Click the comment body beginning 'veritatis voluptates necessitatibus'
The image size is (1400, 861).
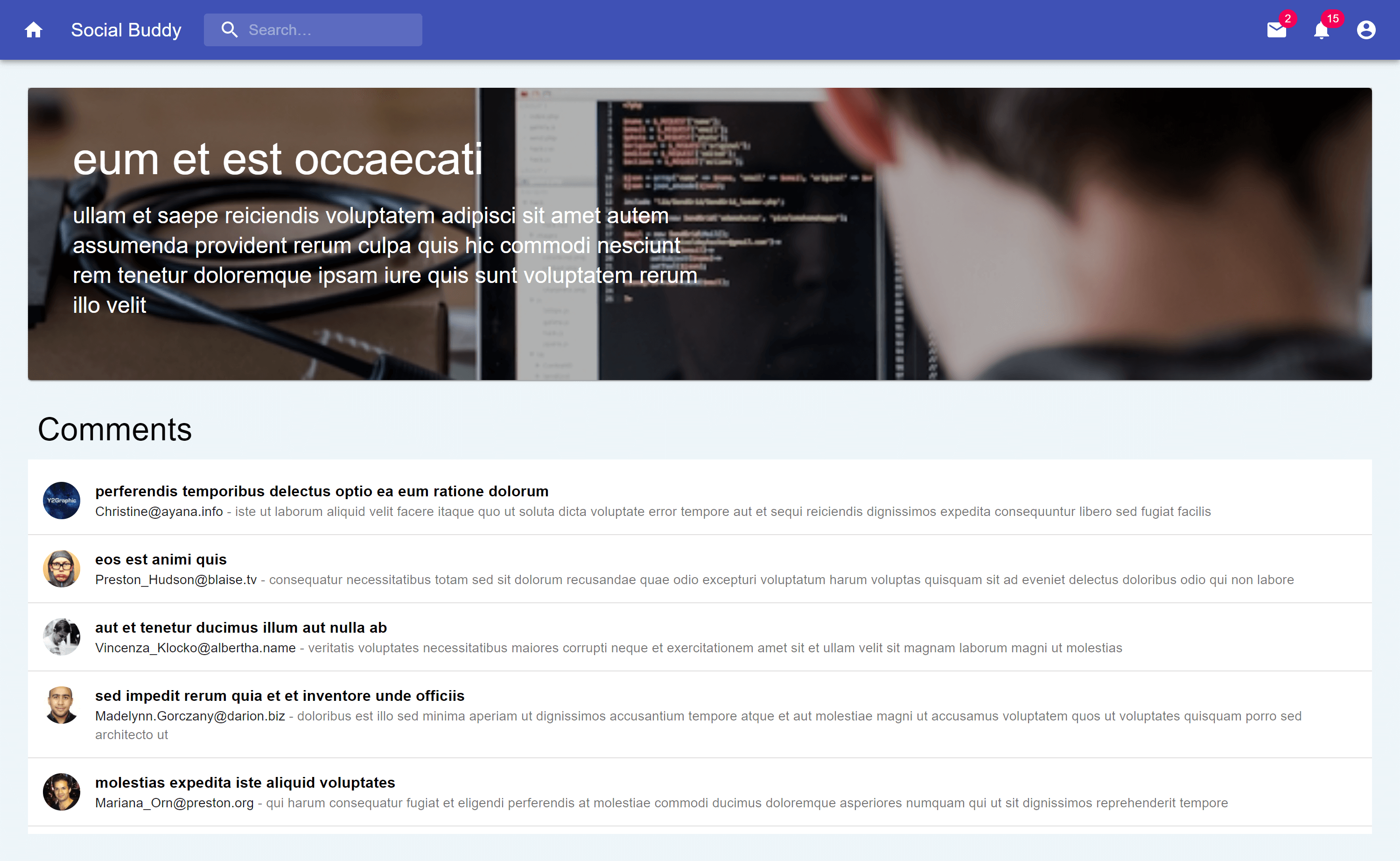click(715, 648)
